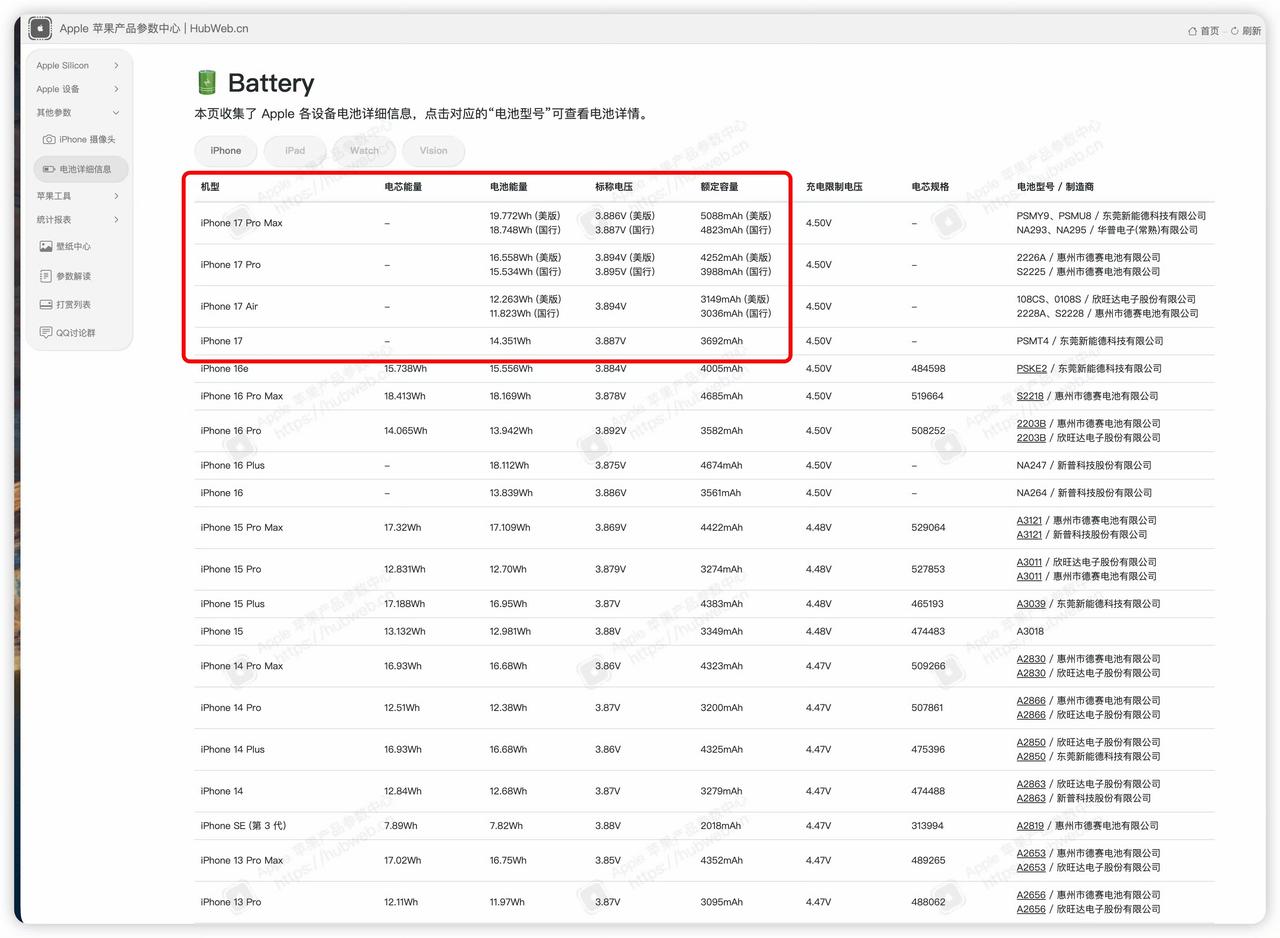Switch to the Watch tab
Screen dimensions: 1280x938
pos(364,151)
